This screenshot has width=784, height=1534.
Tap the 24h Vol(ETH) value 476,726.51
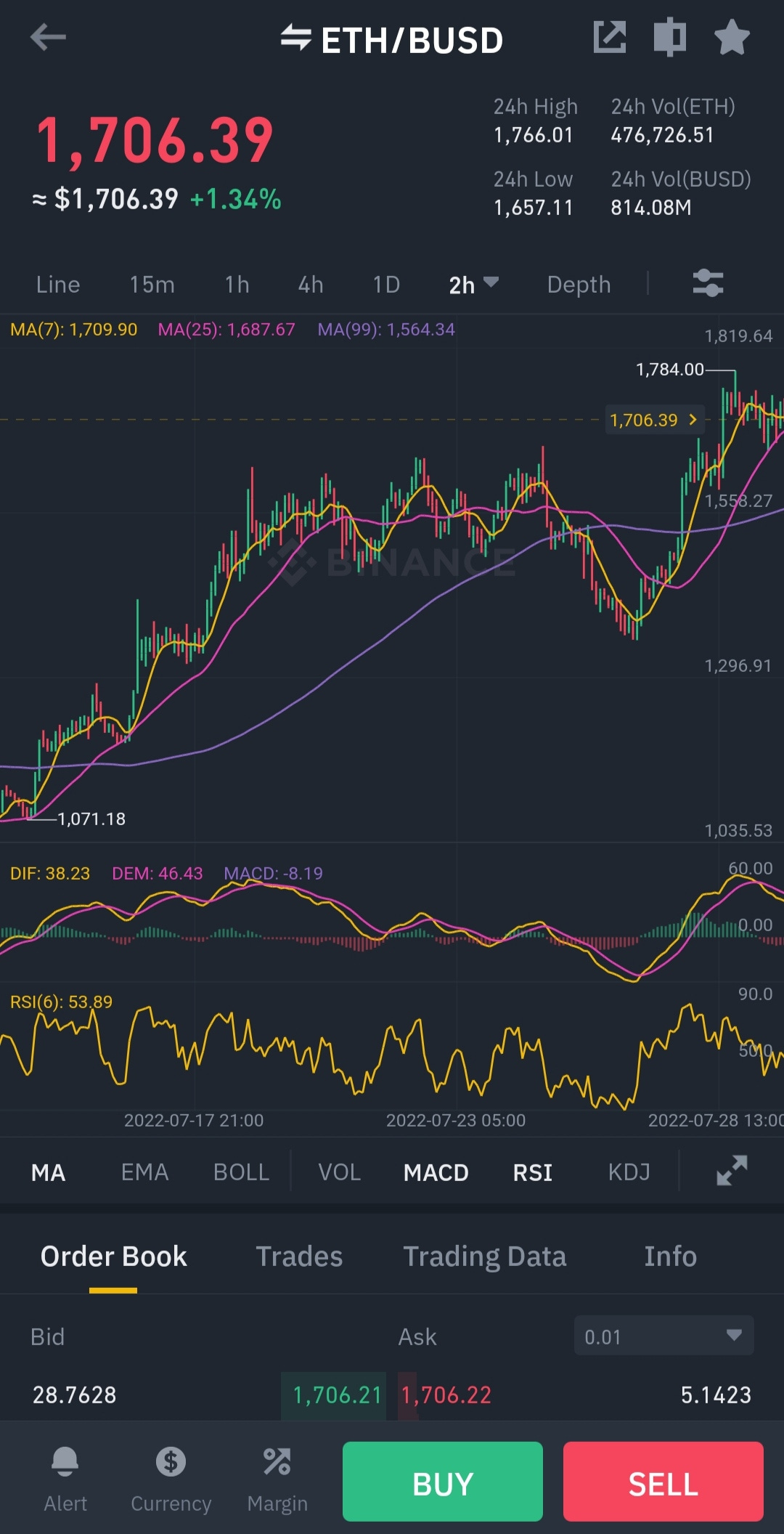click(x=662, y=135)
